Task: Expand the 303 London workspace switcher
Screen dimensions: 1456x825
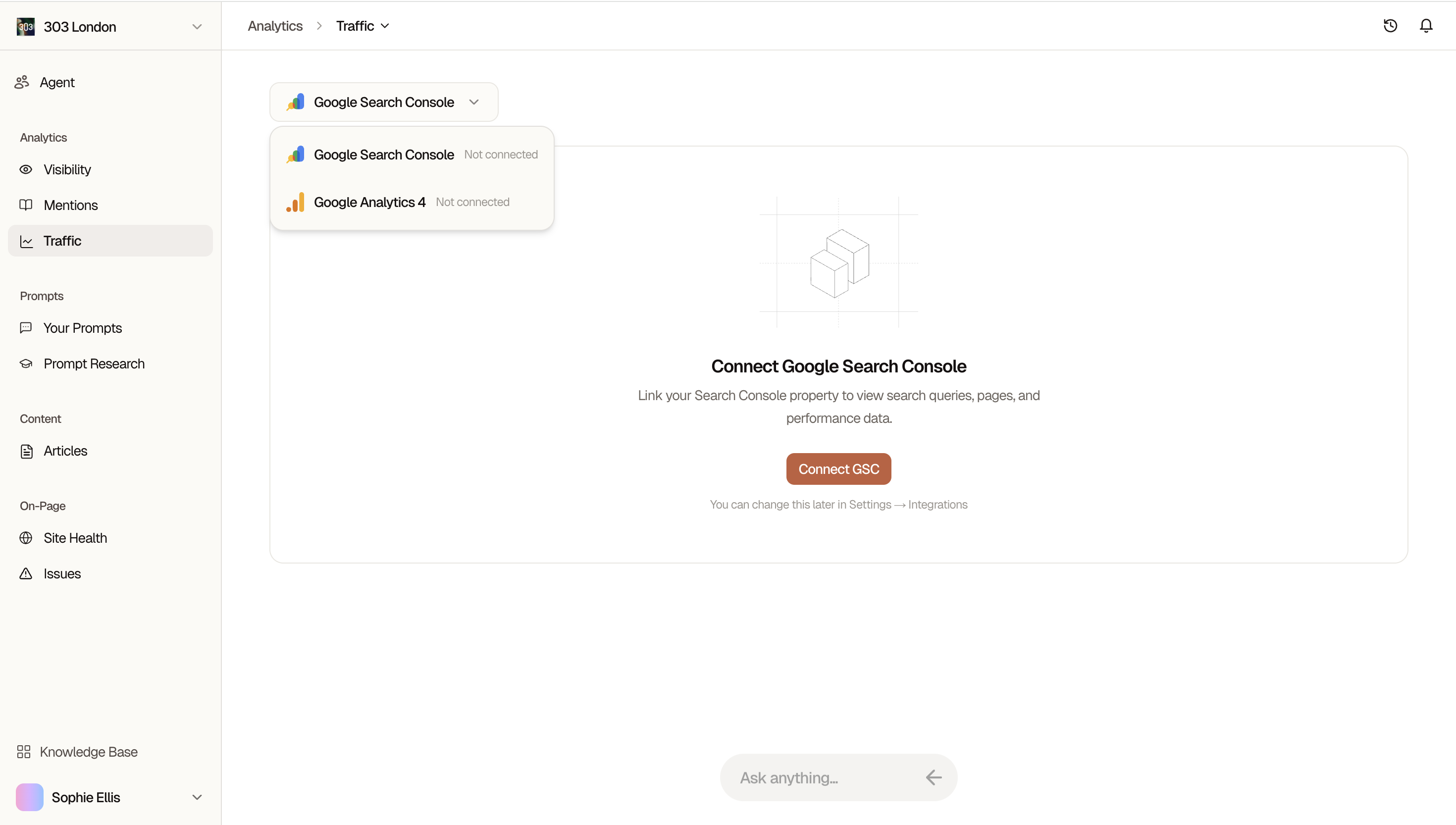Action: pos(197,27)
